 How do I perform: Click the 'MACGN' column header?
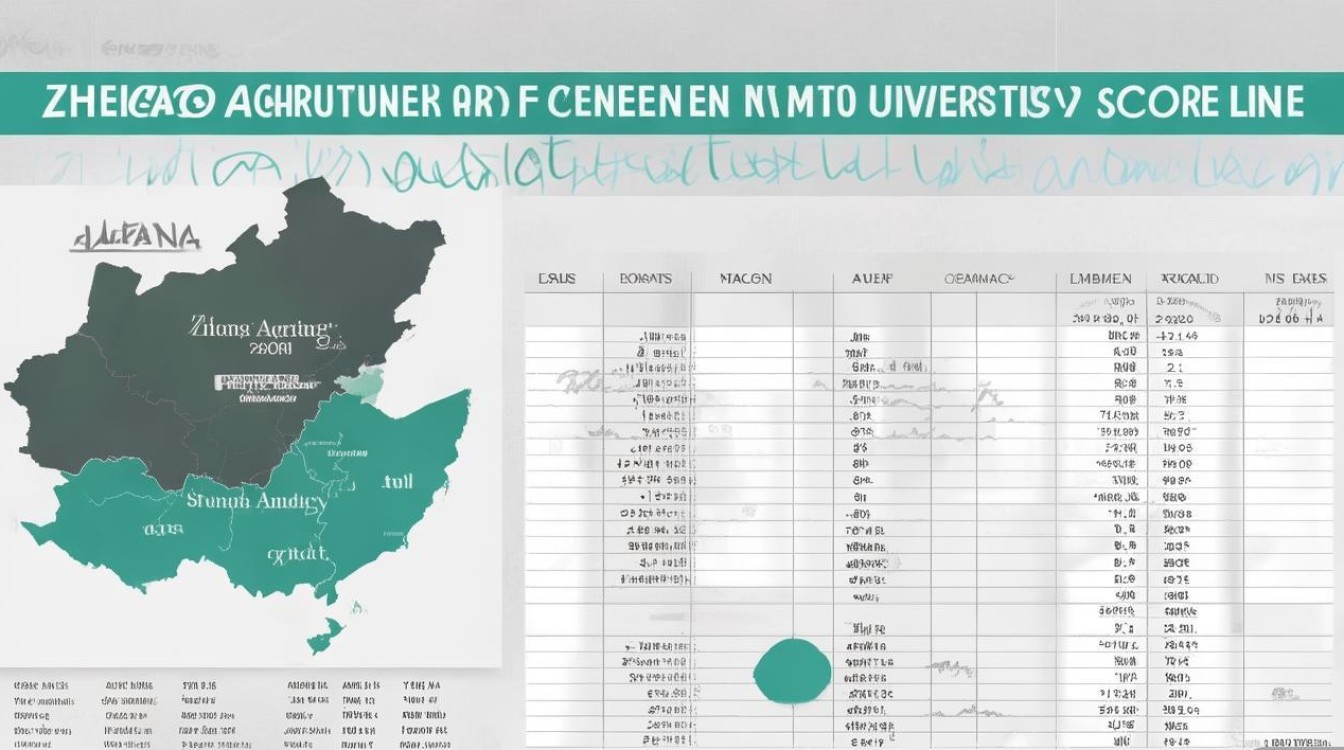(746, 279)
